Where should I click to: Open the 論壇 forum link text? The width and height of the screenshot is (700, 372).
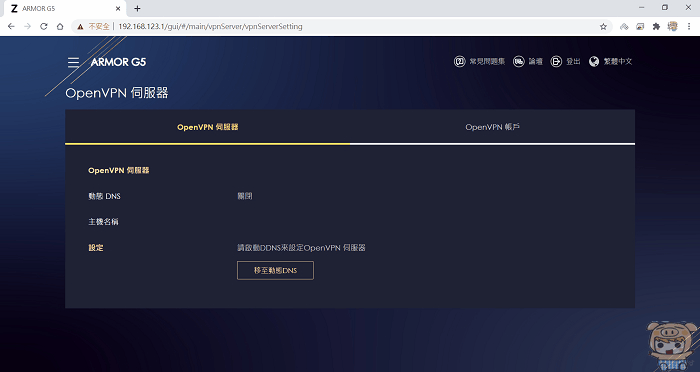pos(536,62)
